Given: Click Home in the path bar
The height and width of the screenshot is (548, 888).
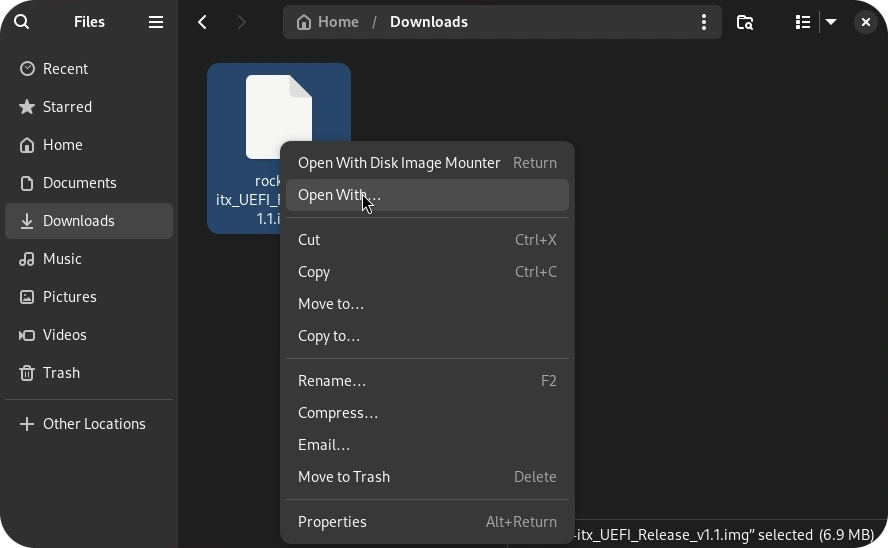Looking at the screenshot, I should pos(338,22).
